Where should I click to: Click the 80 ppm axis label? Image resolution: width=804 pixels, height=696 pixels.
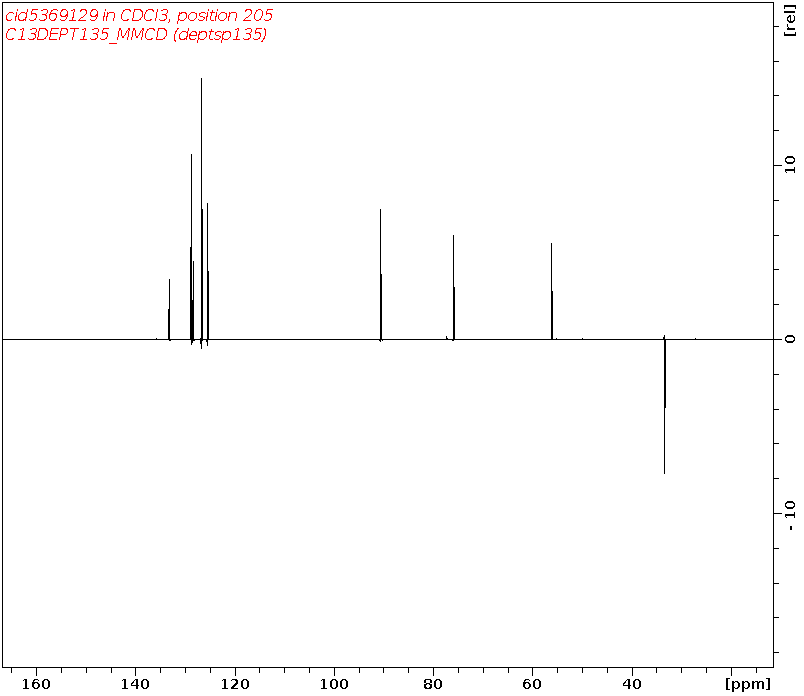pos(434,684)
